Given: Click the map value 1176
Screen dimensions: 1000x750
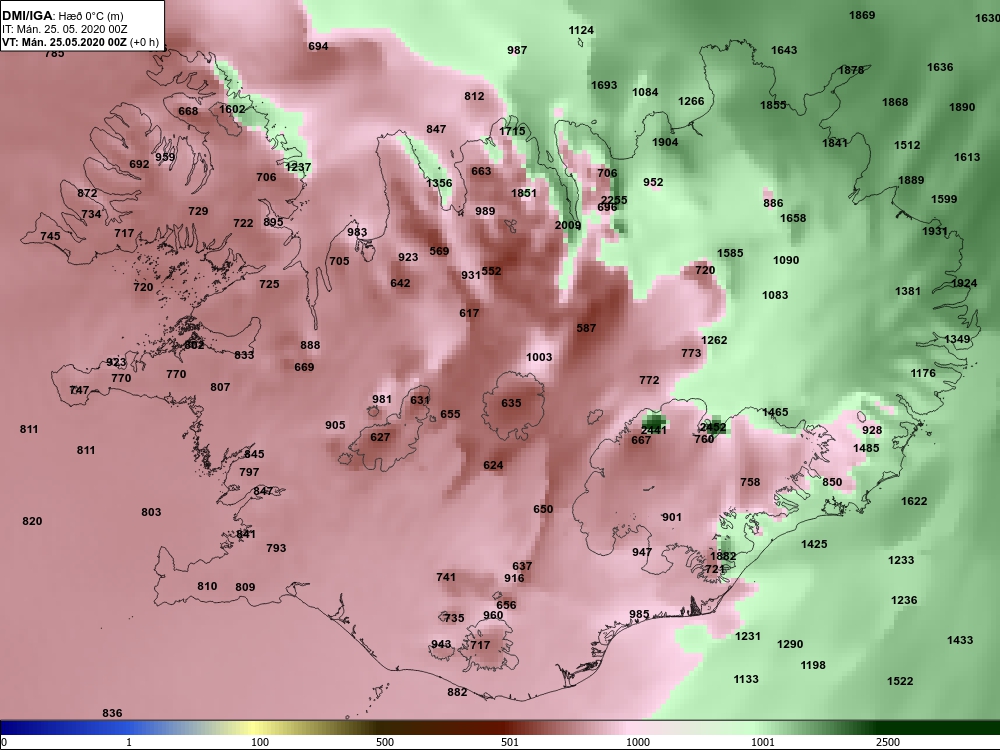Looking at the screenshot, I should (923, 373).
